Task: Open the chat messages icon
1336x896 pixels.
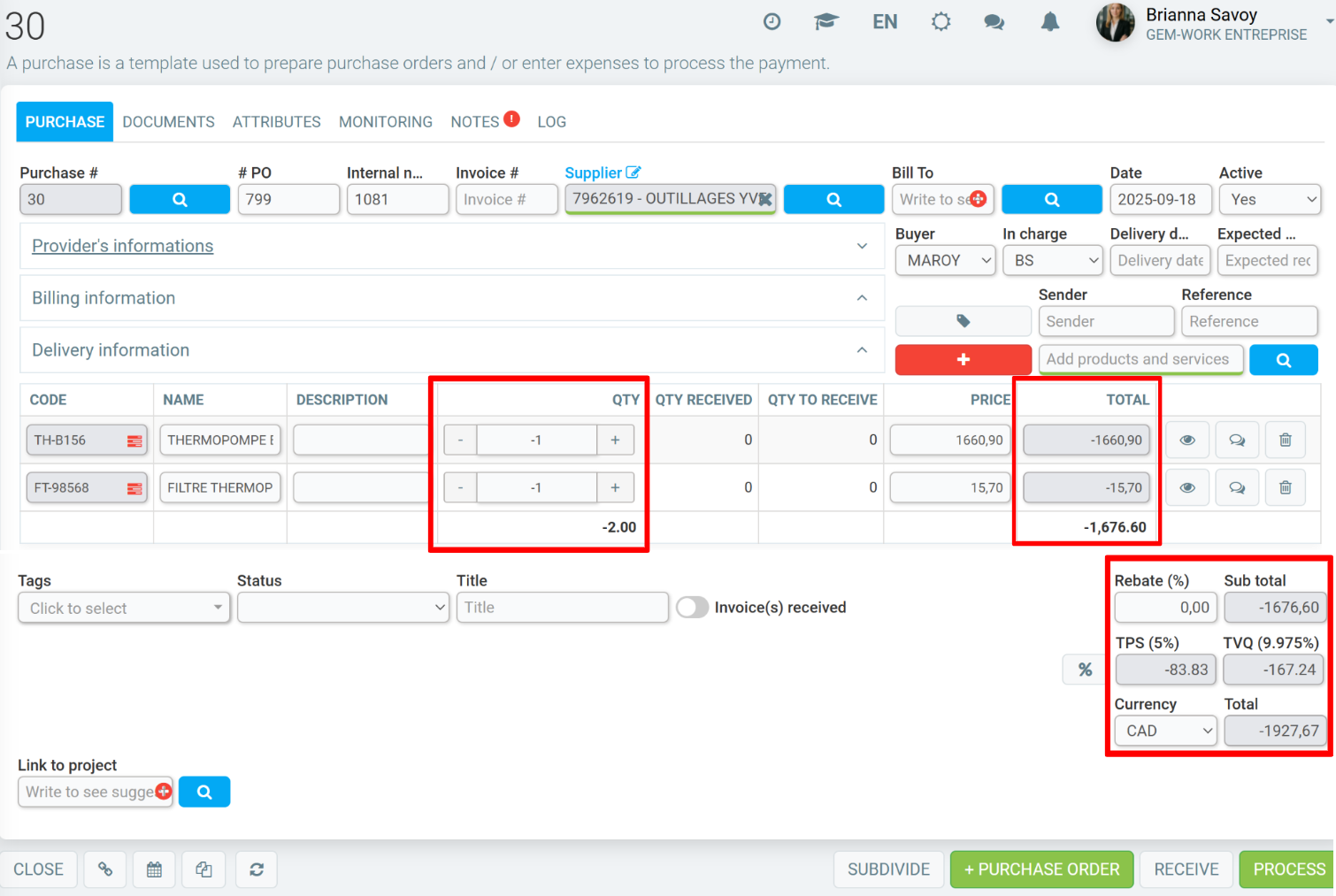Action: coord(994,22)
